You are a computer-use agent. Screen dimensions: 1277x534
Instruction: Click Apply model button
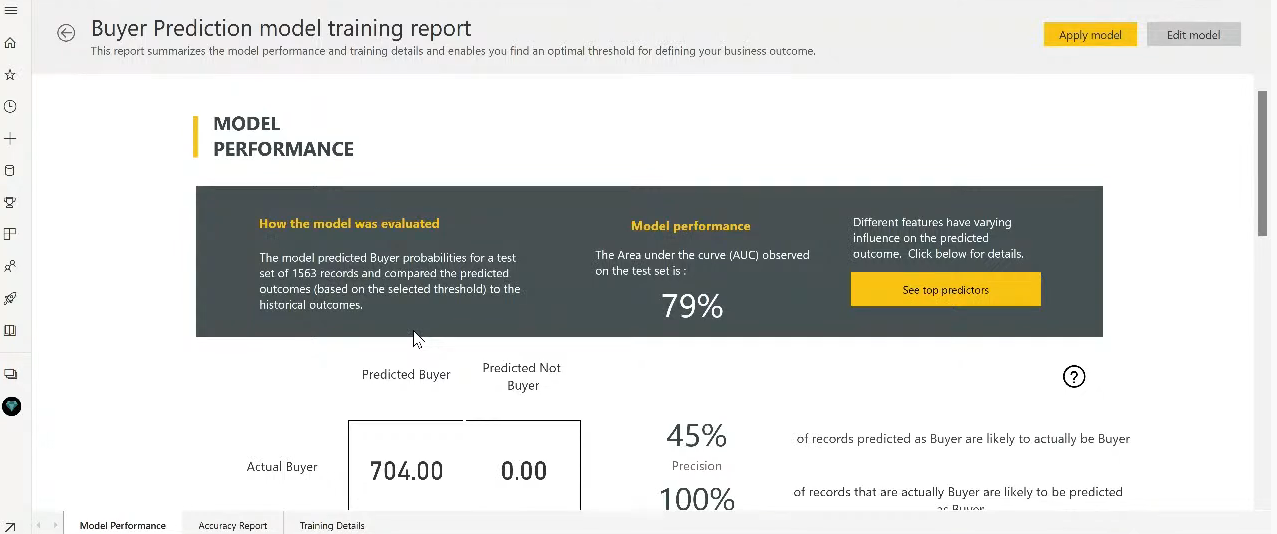[x=1090, y=35]
